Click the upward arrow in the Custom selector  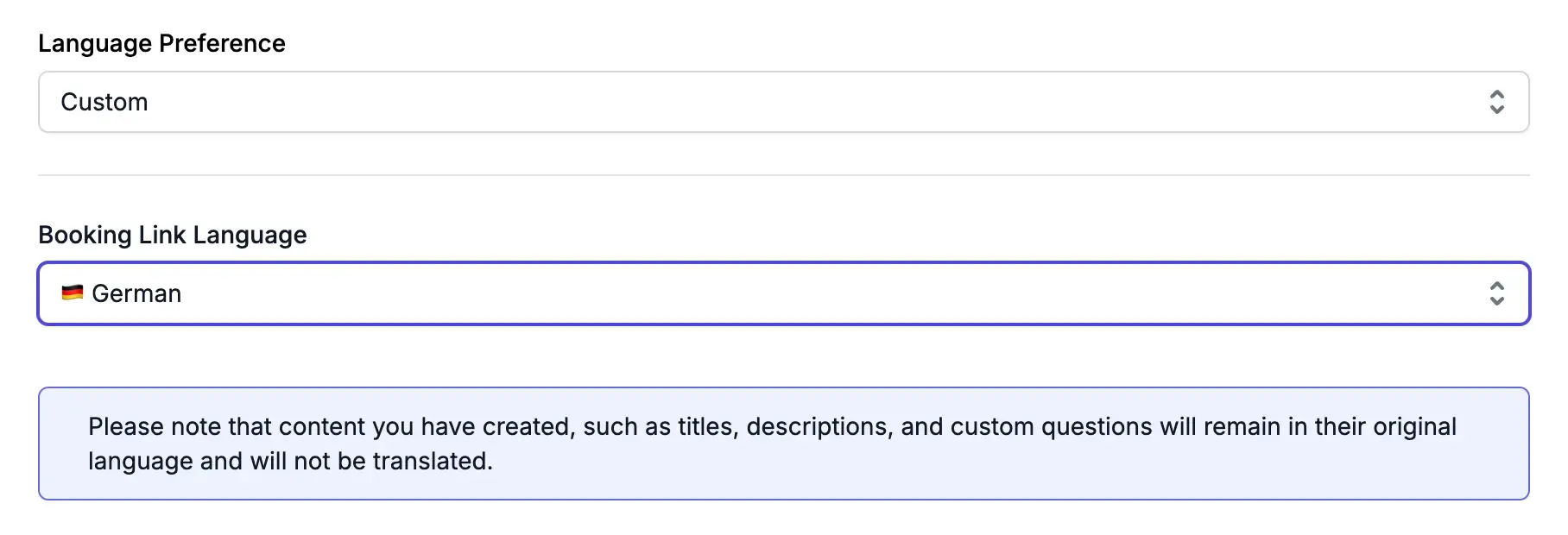pyautogui.click(x=1496, y=94)
